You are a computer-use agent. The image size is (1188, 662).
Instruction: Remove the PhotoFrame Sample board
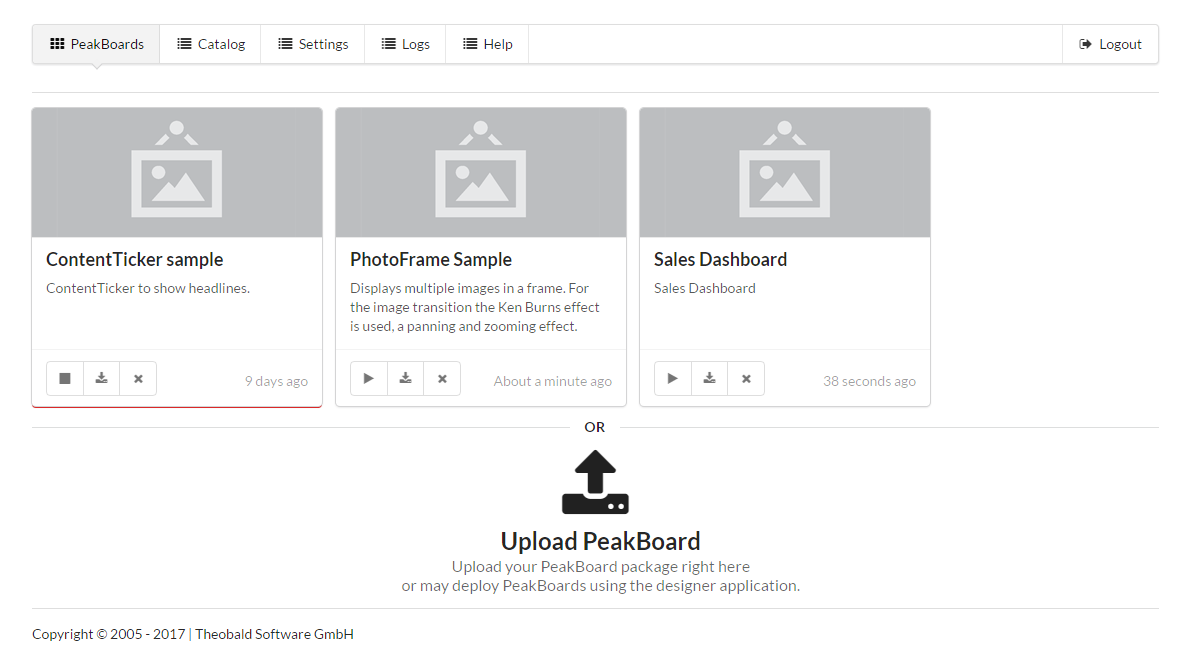coord(442,379)
